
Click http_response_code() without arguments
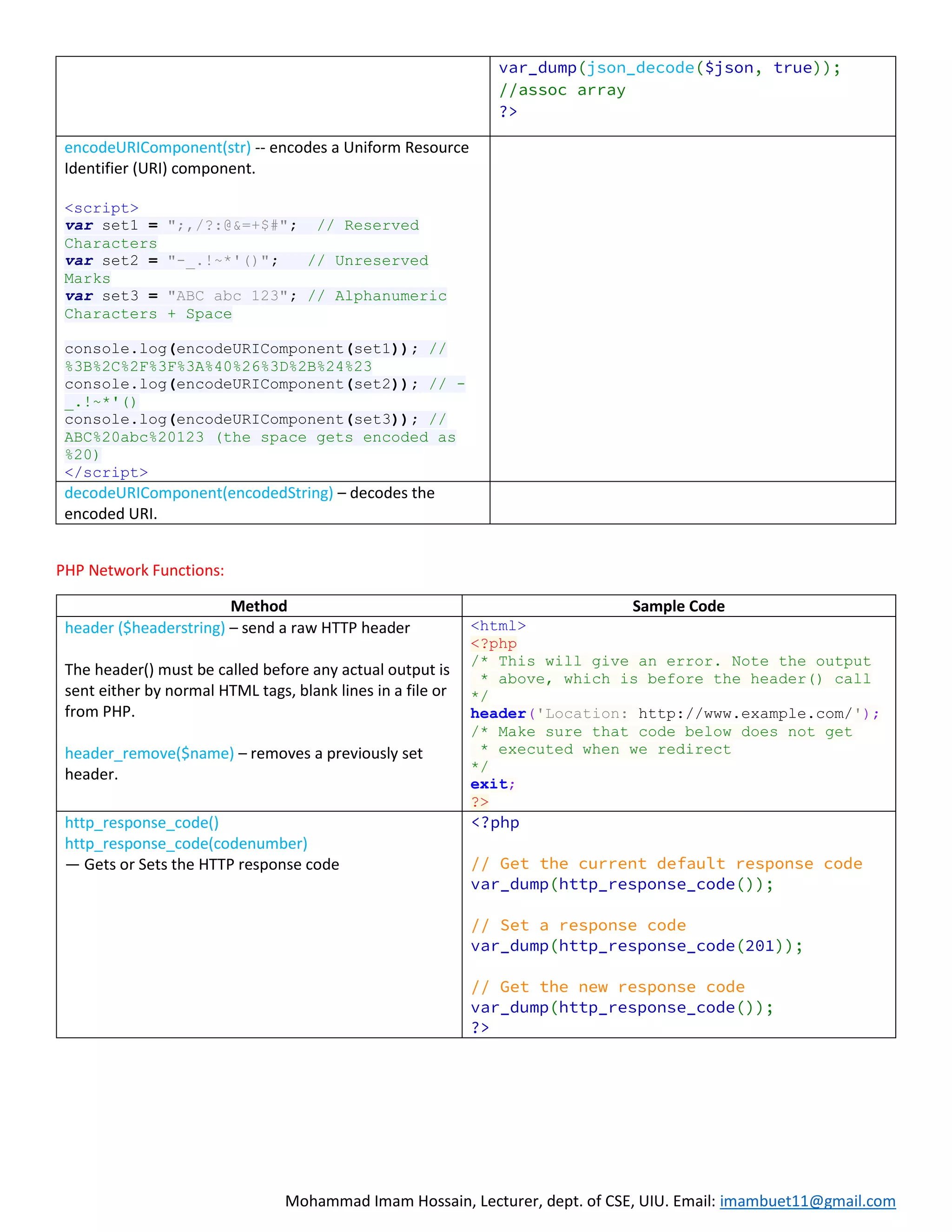(x=142, y=822)
